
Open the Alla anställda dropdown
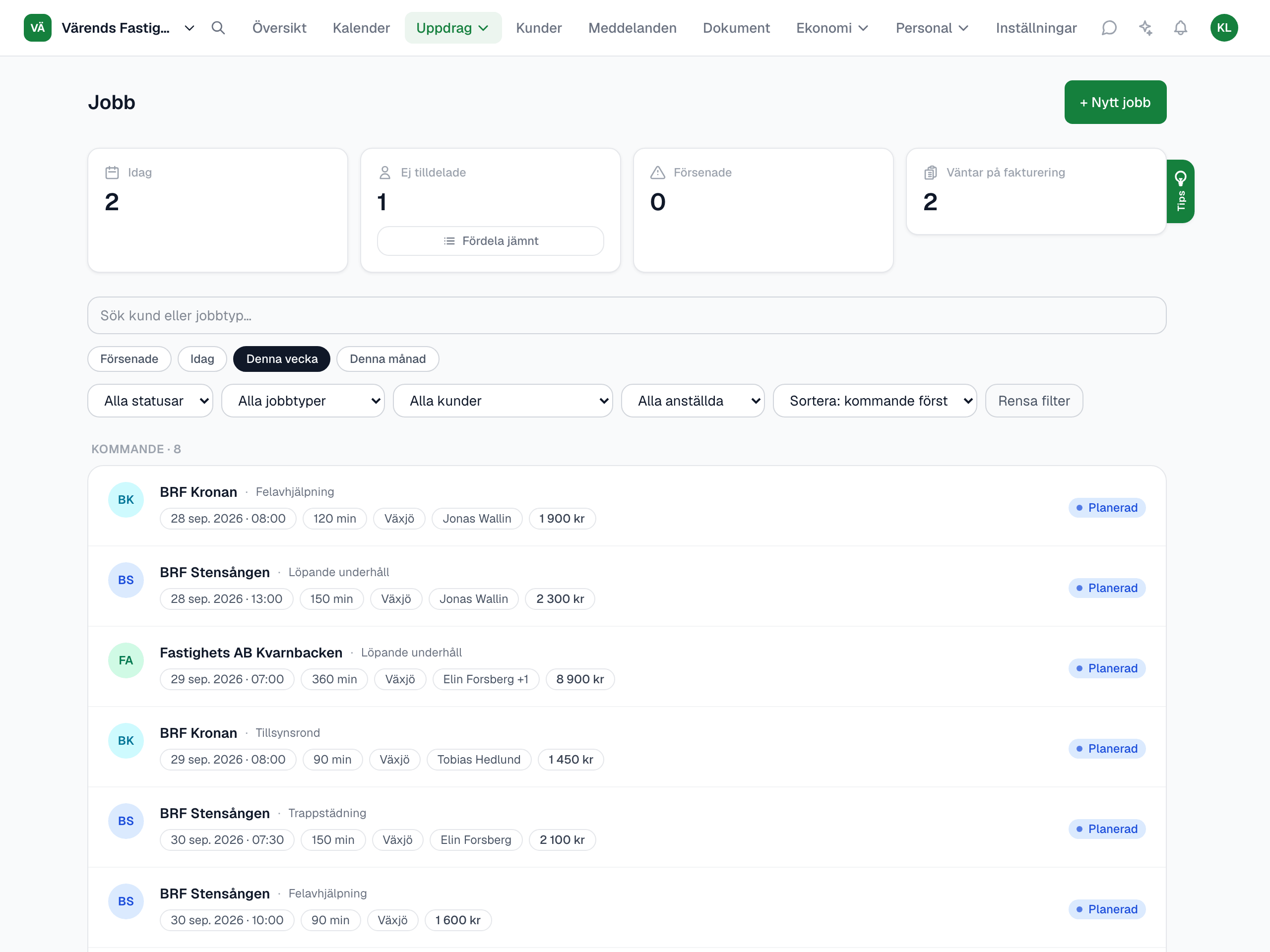click(693, 401)
